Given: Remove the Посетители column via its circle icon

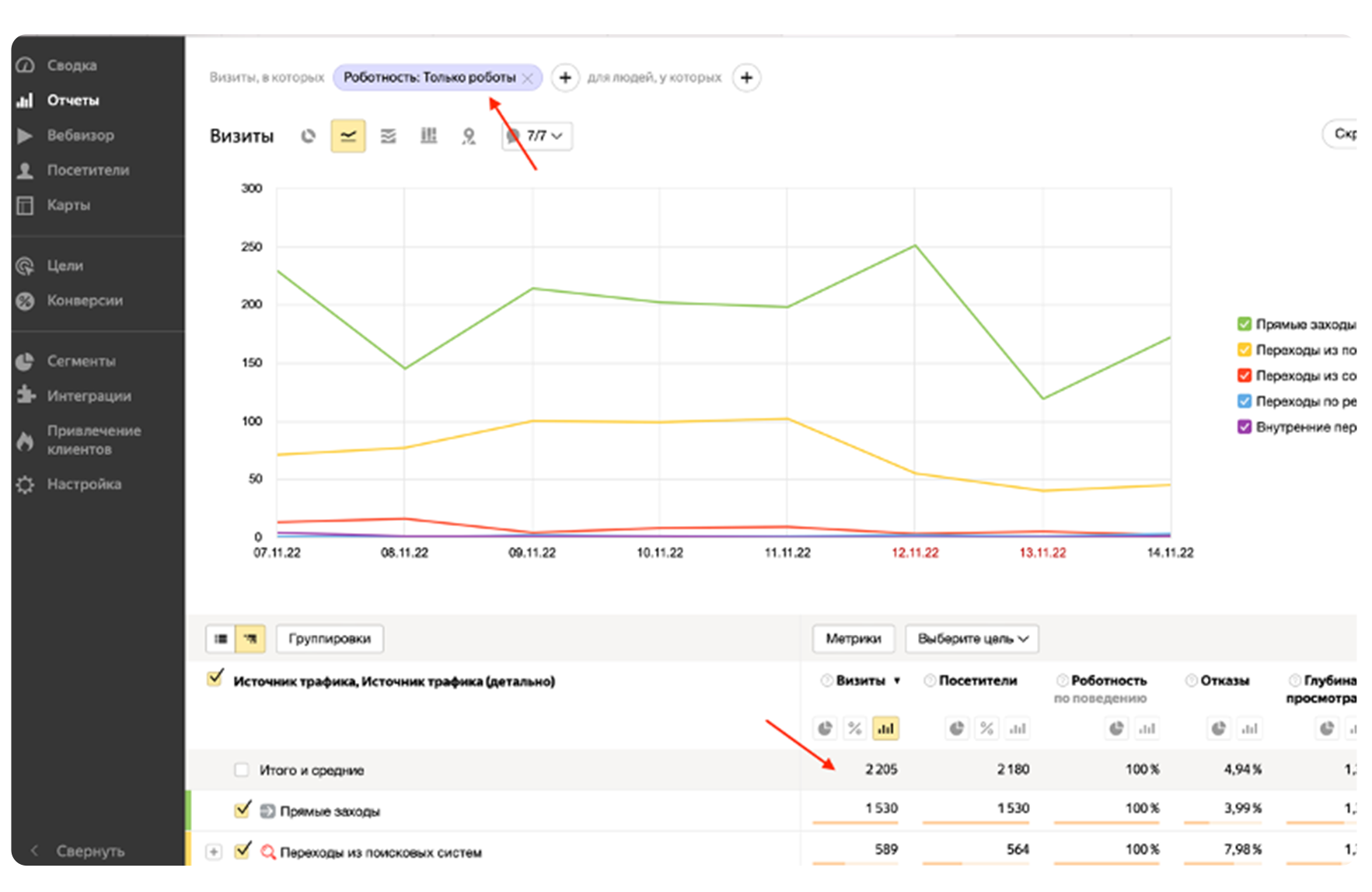Looking at the screenshot, I should click(x=930, y=681).
